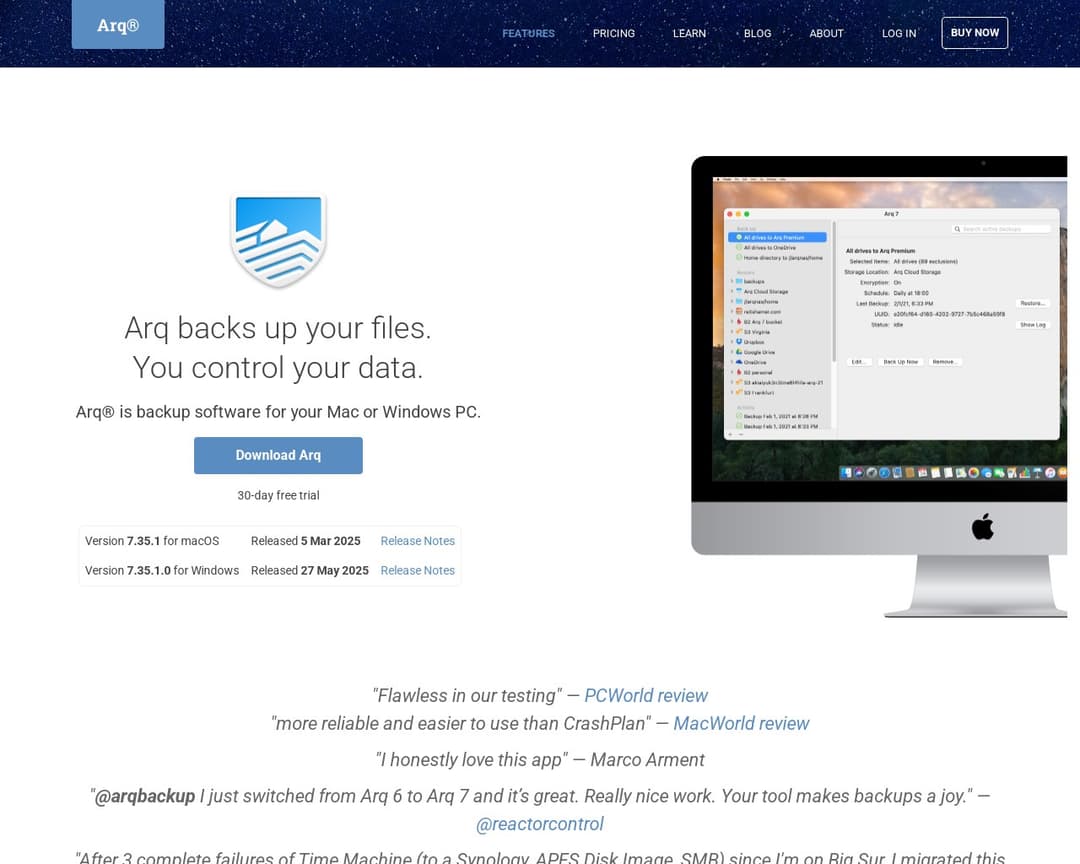The height and width of the screenshot is (864, 1080).
Task: Click the 'Version 7.35.1.0 for Windows' text
Action: pos(162,570)
